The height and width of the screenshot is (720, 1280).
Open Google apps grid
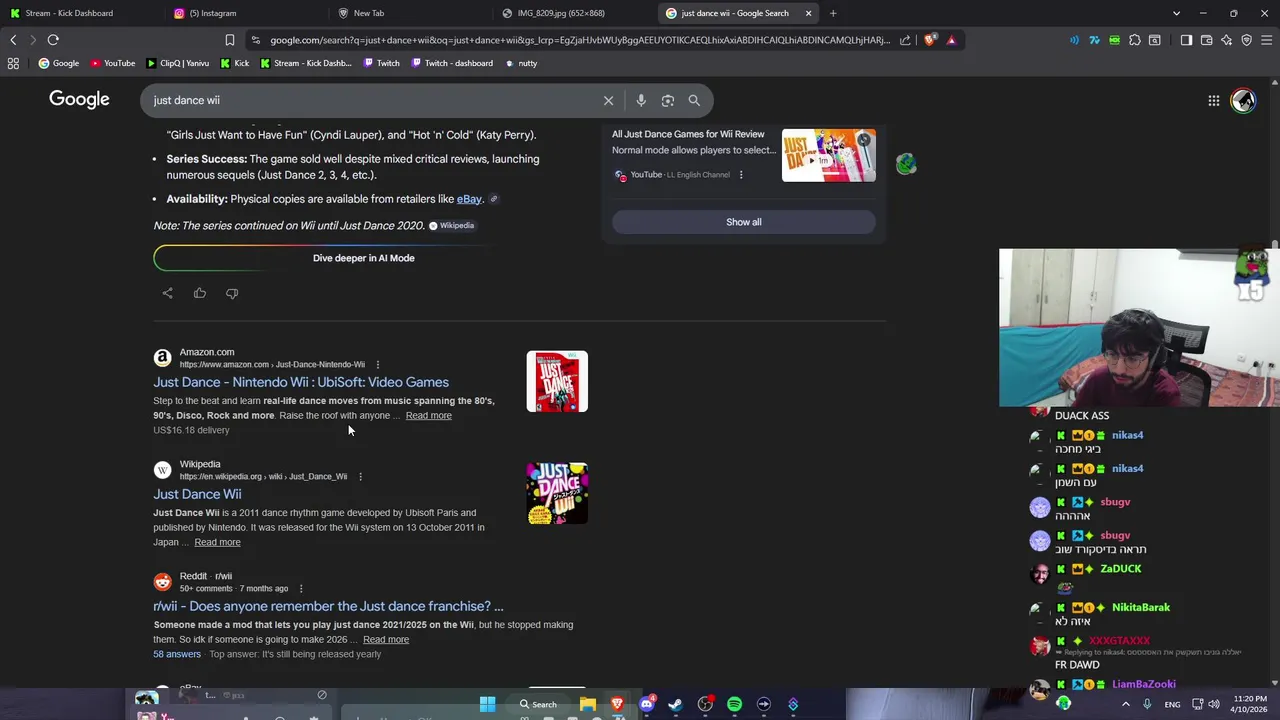pos(1213,100)
